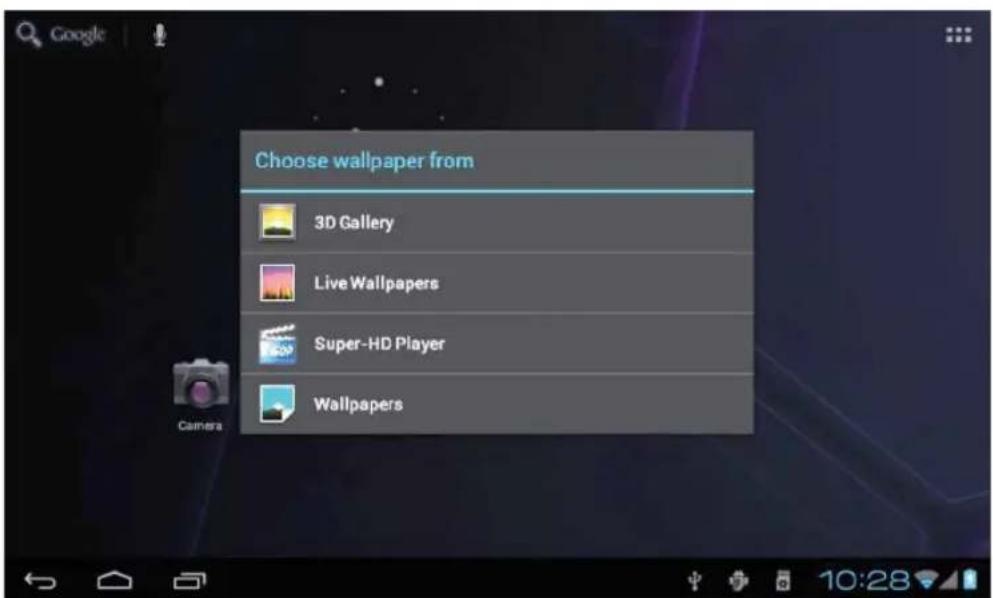Tap the Back navigation button

tap(40, 580)
